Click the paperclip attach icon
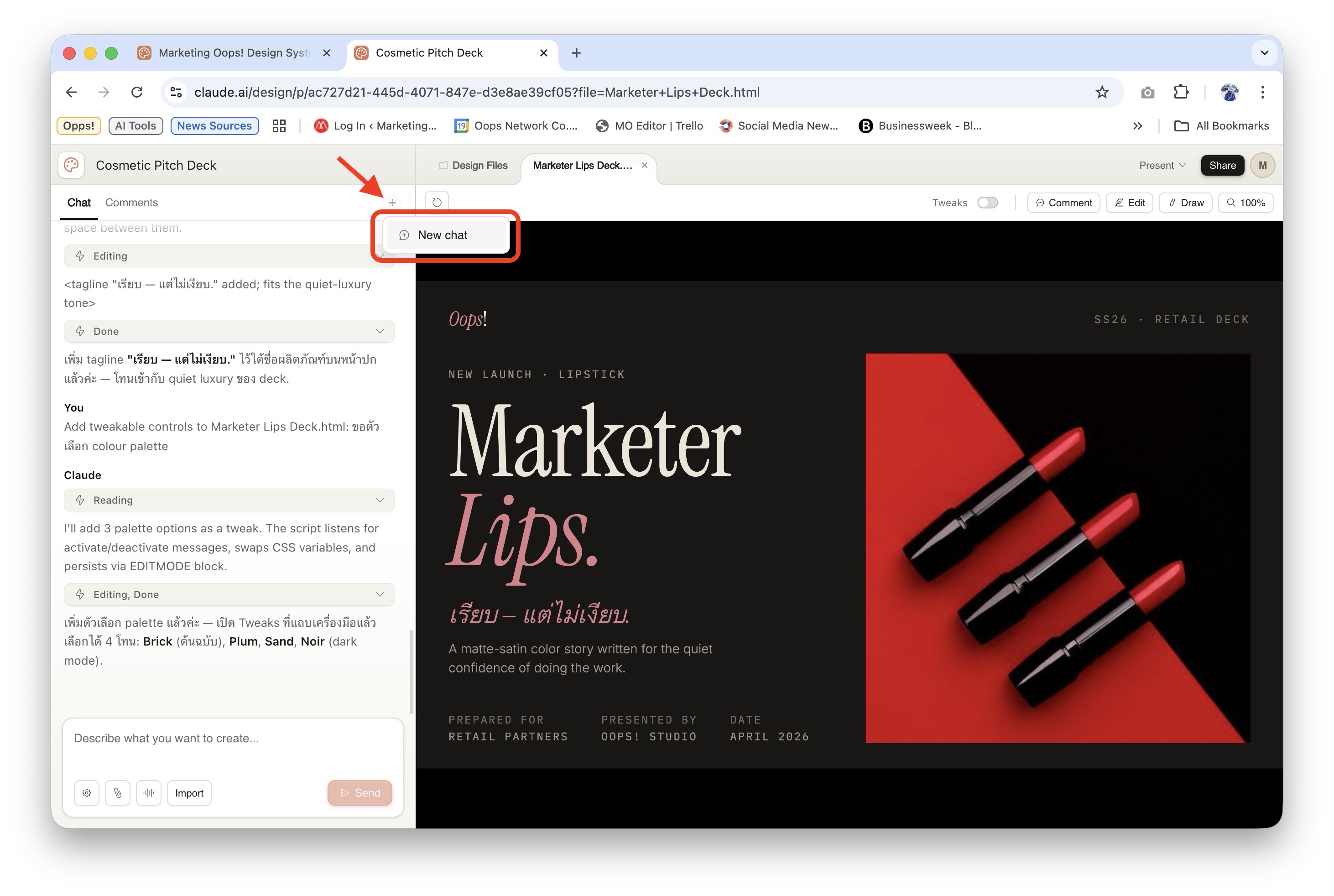1334x896 pixels. (x=118, y=792)
